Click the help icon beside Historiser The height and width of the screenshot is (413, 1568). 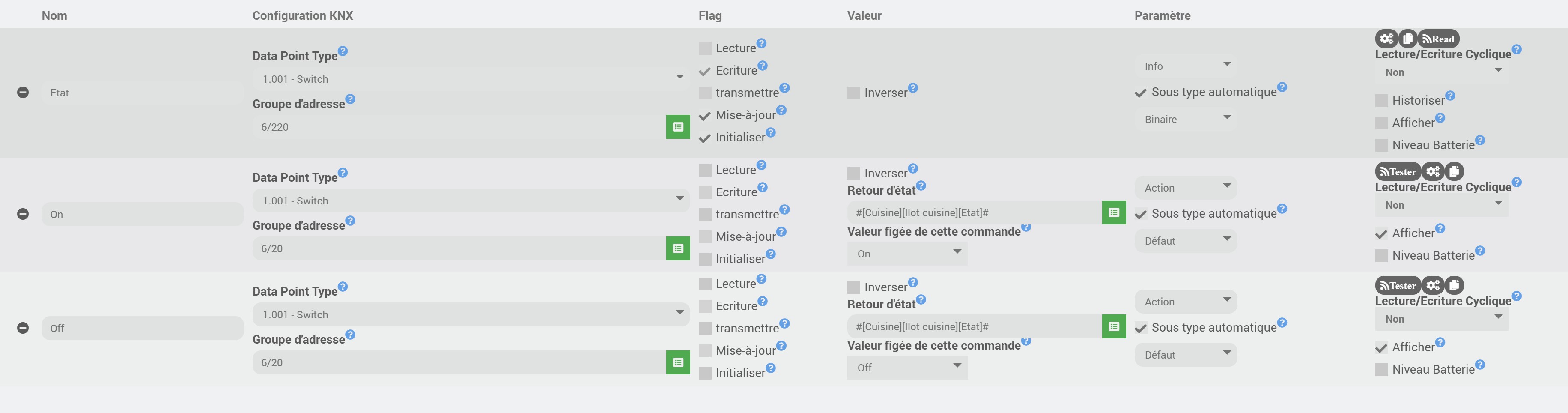coord(1450,96)
